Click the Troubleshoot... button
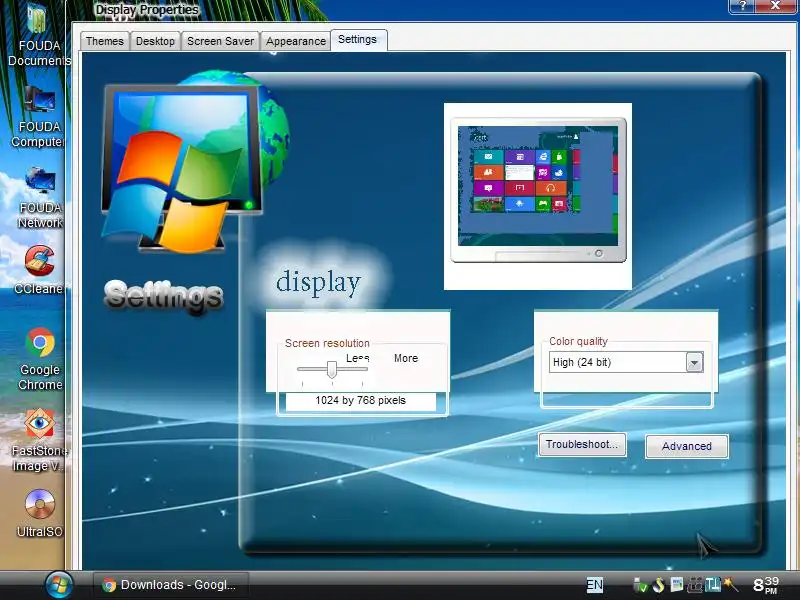Image resolution: width=800 pixels, height=600 pixels. [x=582, y=444]
